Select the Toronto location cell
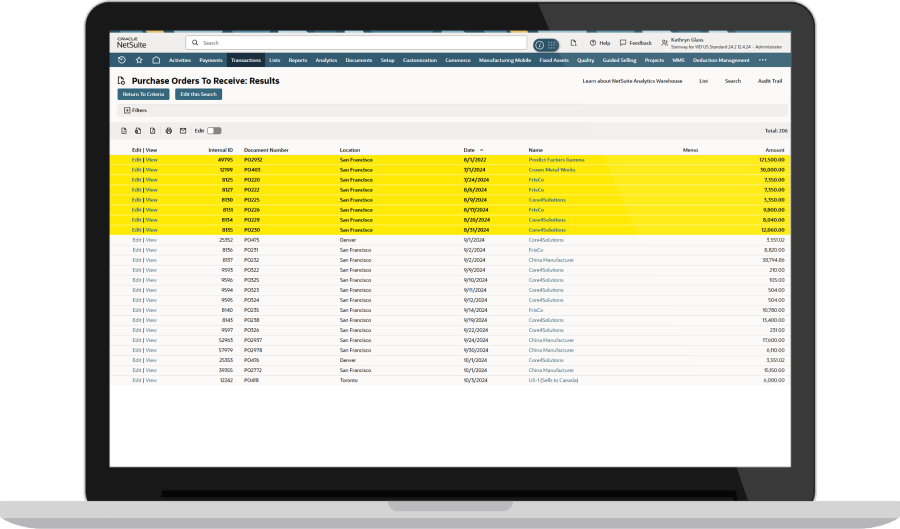The height and width of the screenshot is (529, 900). (x=348, y=380)
